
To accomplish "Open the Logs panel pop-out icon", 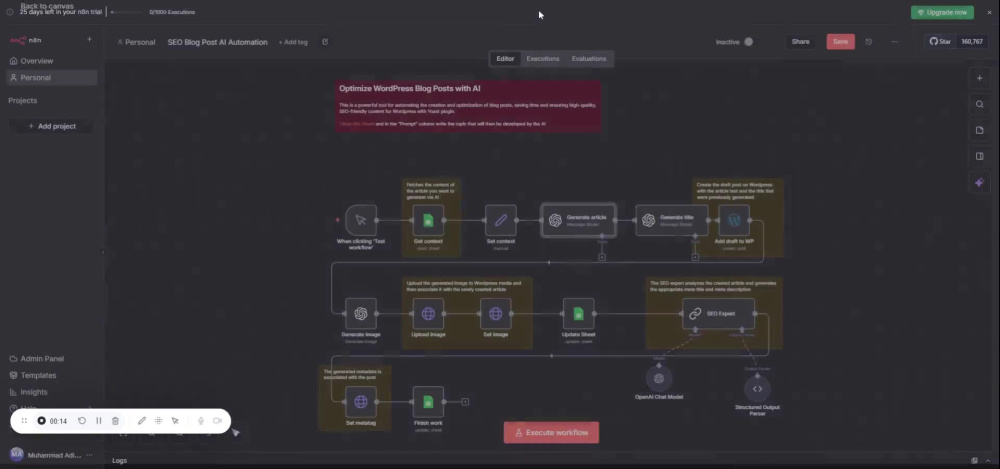I will 974,460.
